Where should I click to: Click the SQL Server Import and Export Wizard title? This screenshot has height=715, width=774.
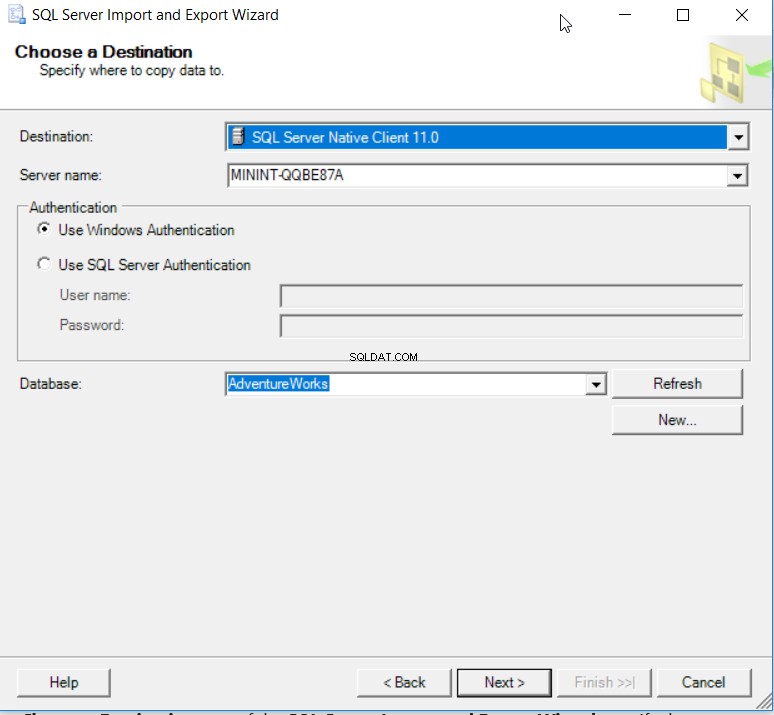[x=155, y=15]
